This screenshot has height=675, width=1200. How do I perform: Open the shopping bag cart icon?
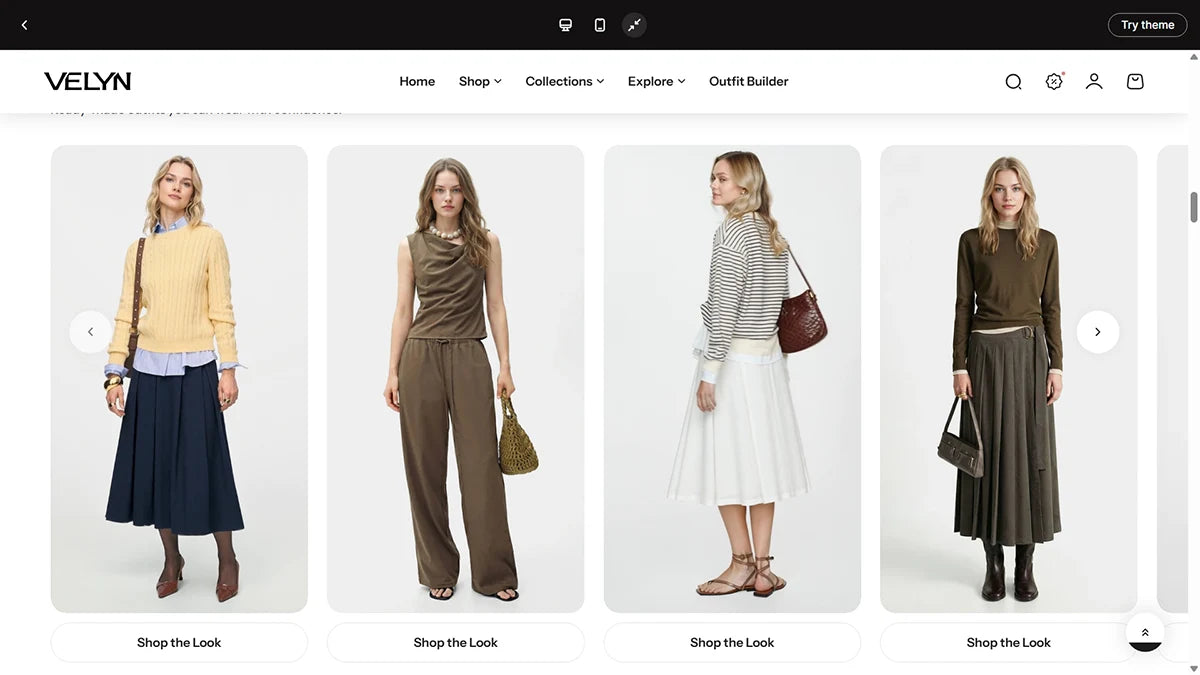pos(1135,82)
